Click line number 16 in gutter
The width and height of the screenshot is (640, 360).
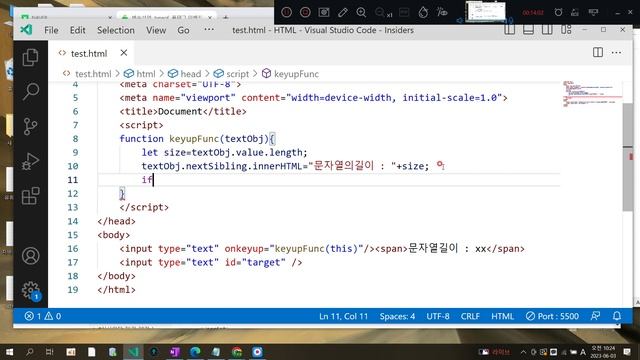(x=73, y=249)
